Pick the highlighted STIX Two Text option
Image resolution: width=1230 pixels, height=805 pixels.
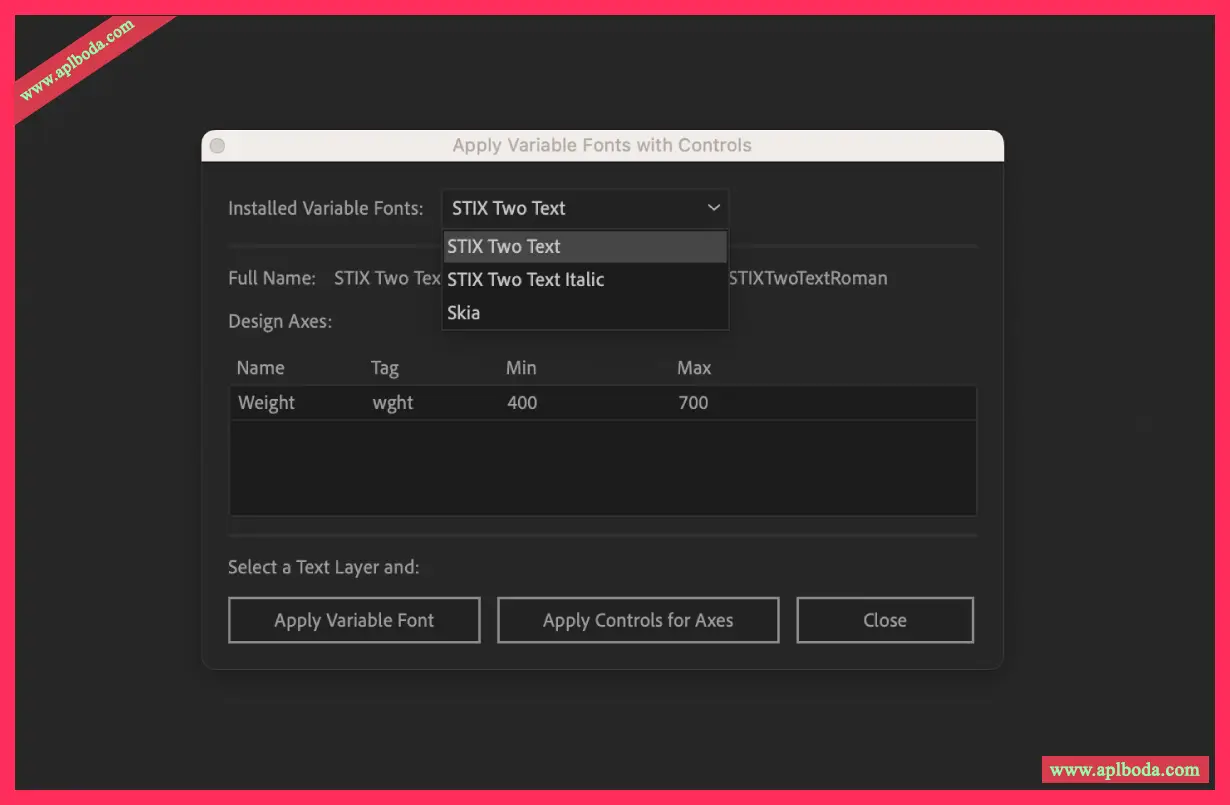pyautogui.click(x=504, y=247)
